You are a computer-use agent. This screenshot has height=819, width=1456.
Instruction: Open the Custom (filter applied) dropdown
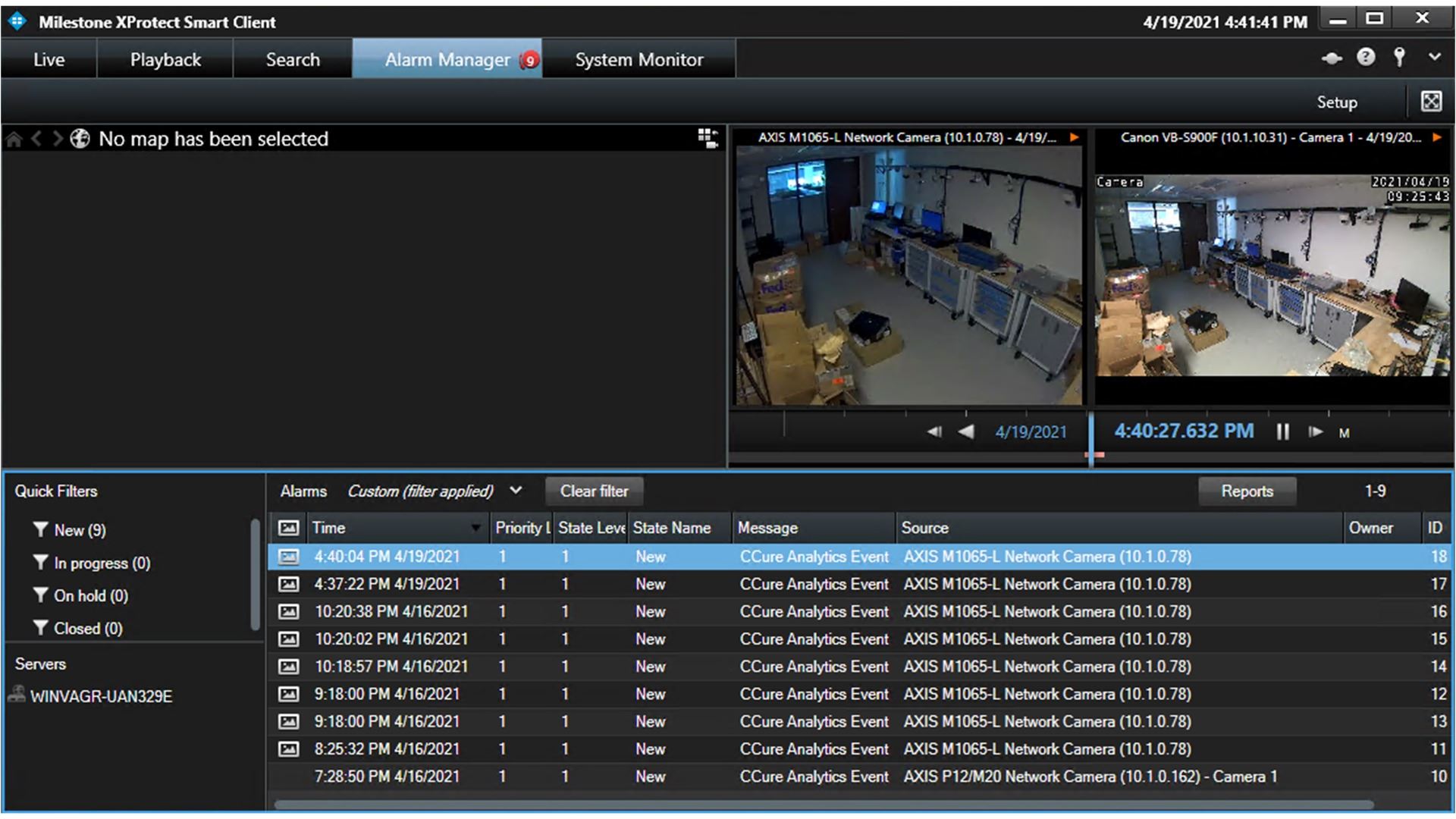tap(435, 491)
